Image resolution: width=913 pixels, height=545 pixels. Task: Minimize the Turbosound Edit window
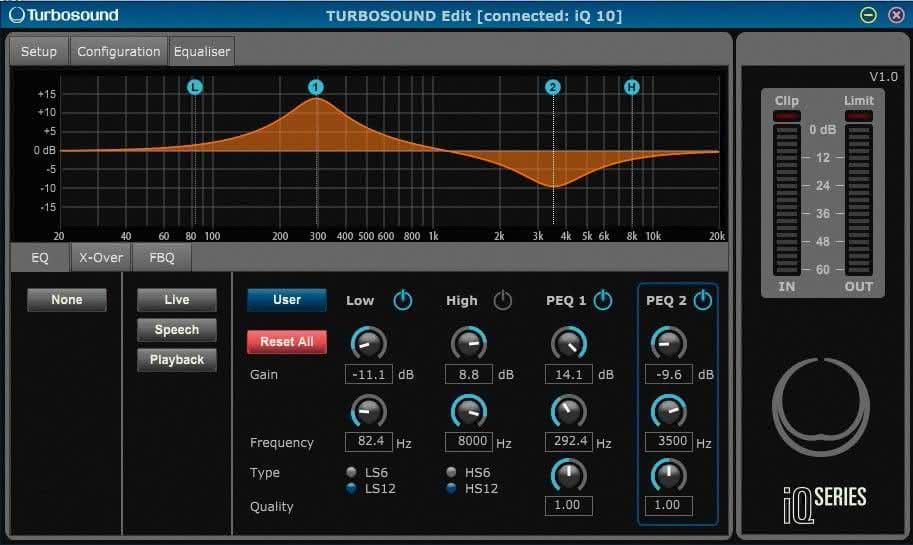pyautogui.click(x=868, y=15)
